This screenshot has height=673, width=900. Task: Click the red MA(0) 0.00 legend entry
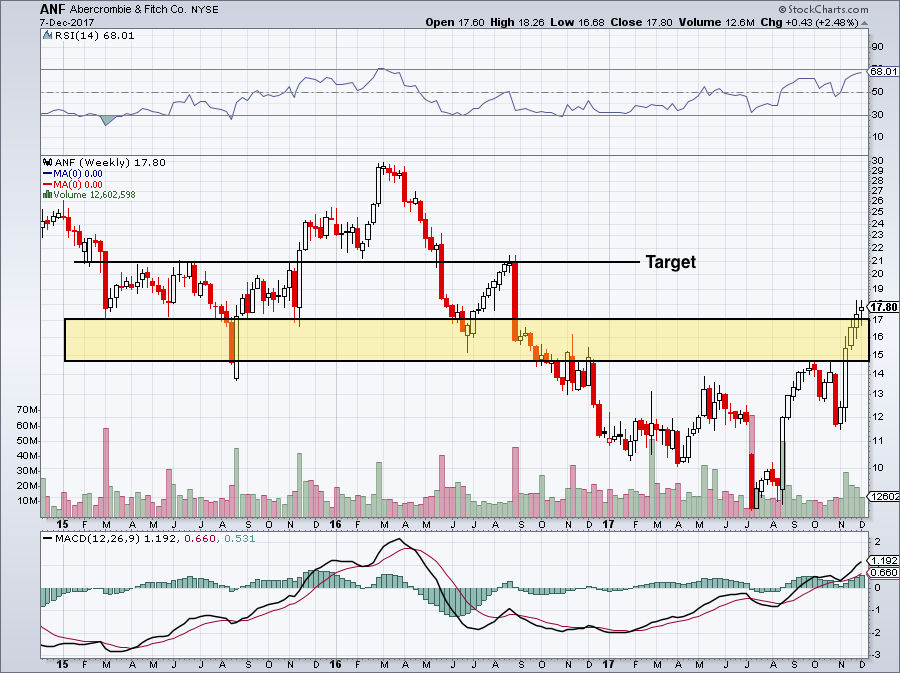coord(73,185)
